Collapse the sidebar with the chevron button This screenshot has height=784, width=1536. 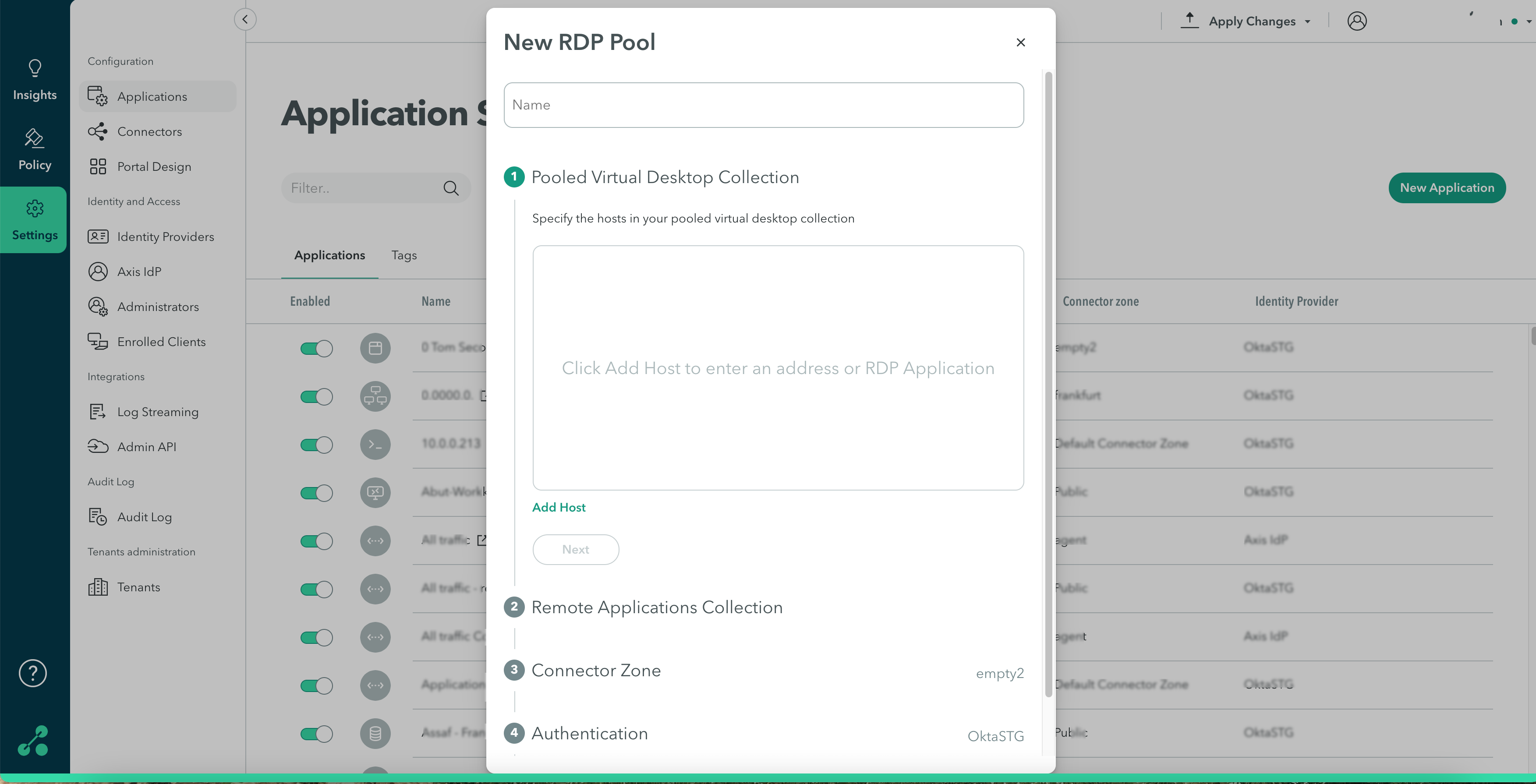pos(245,20)
